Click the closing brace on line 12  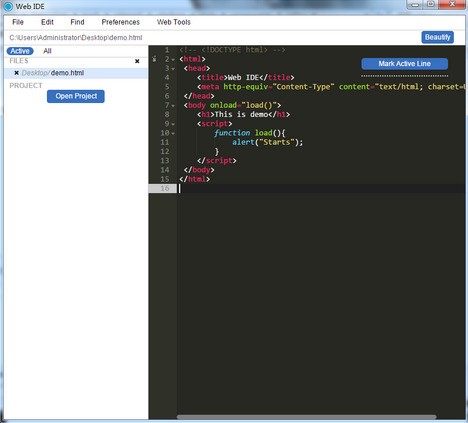(217, 152)
